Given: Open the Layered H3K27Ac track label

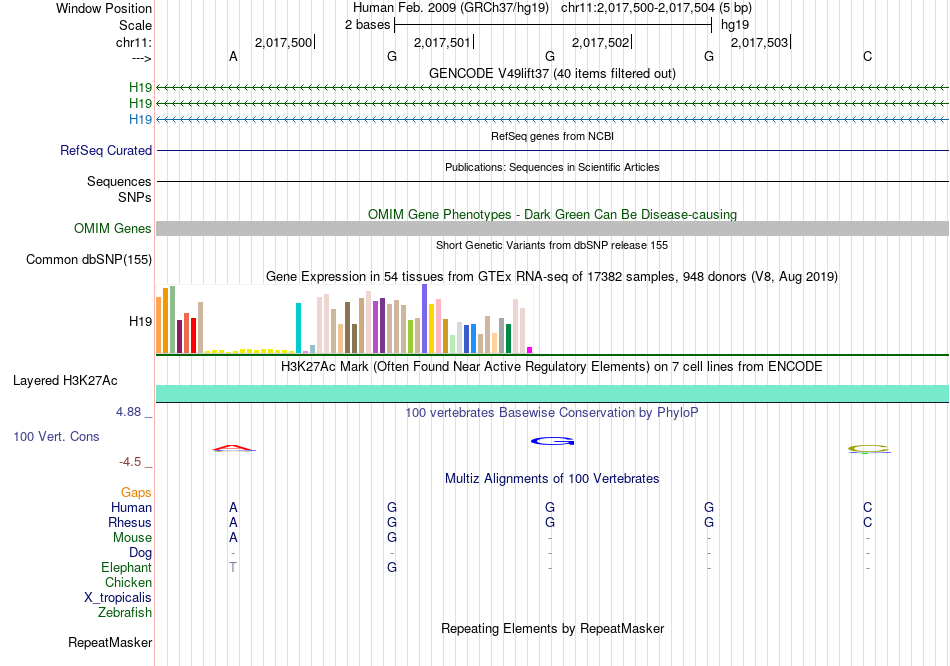Looking at the screenshot, I should (x=65, y=381).
